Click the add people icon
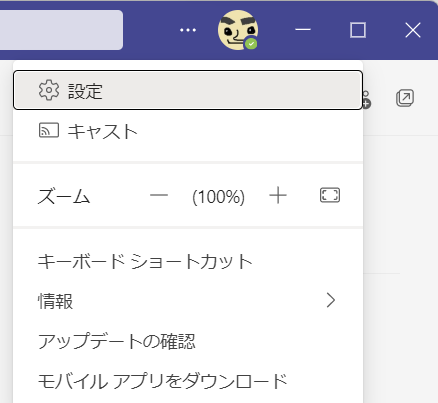Image resolution: width=438 pixels, height=403 pixels. tap(366, 99)
